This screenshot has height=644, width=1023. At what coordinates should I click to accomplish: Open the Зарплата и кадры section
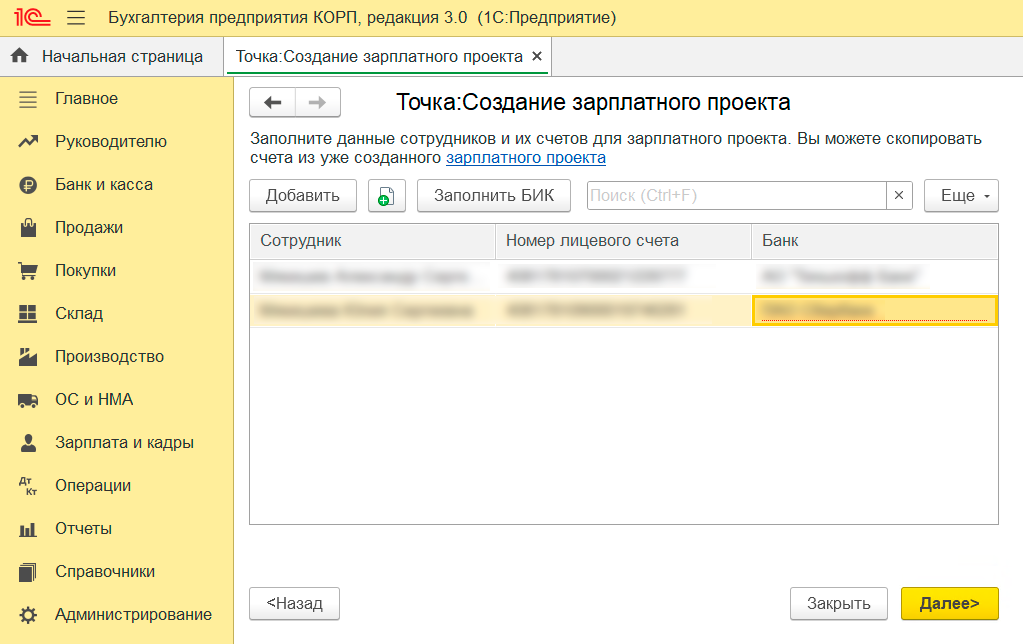click(124, 443)
